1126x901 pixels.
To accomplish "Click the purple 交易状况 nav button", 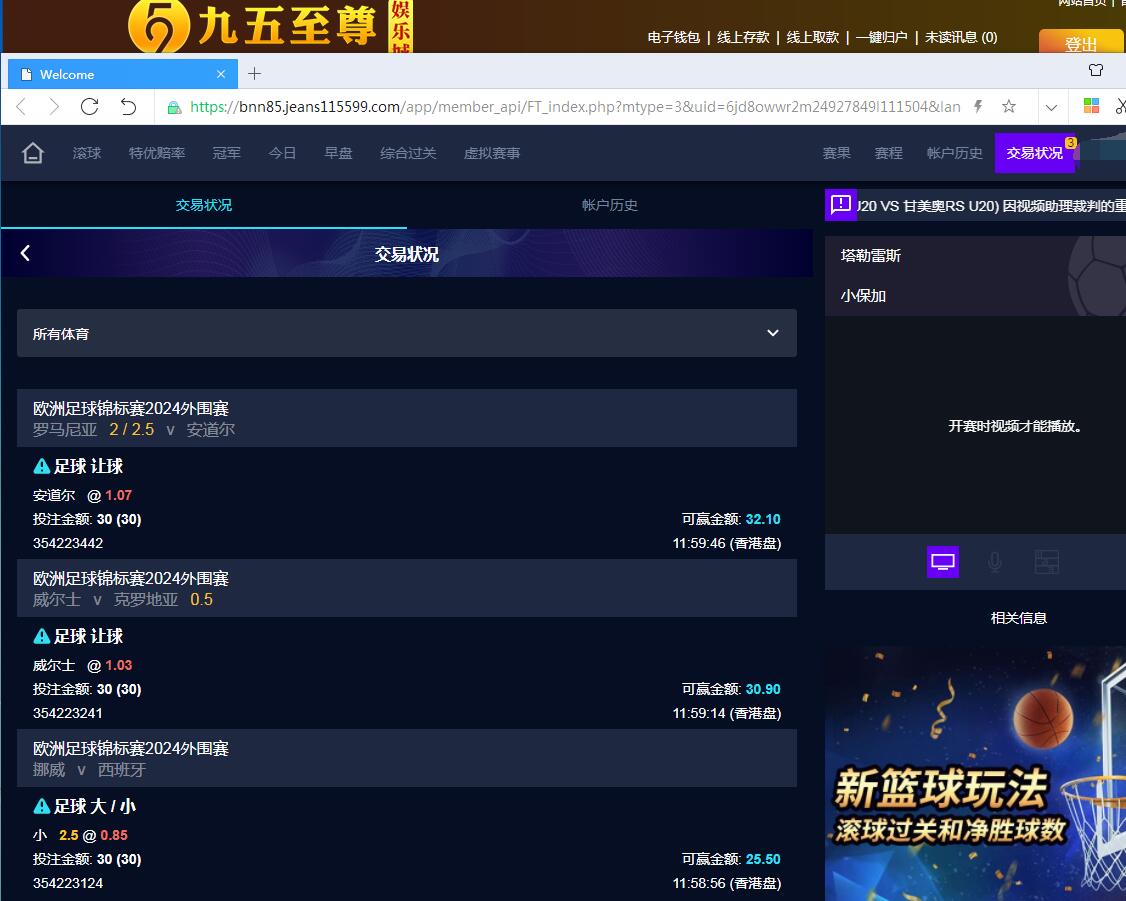I will 1034,153.
